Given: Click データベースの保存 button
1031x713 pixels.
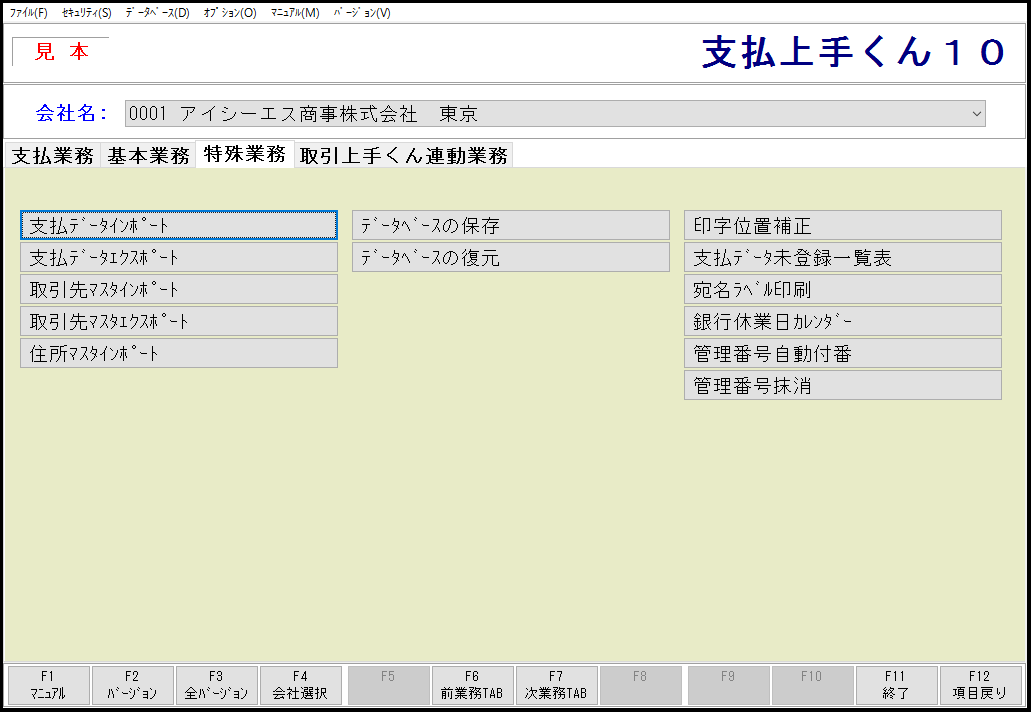Looking at the screenshot, I should coord(511,226).
